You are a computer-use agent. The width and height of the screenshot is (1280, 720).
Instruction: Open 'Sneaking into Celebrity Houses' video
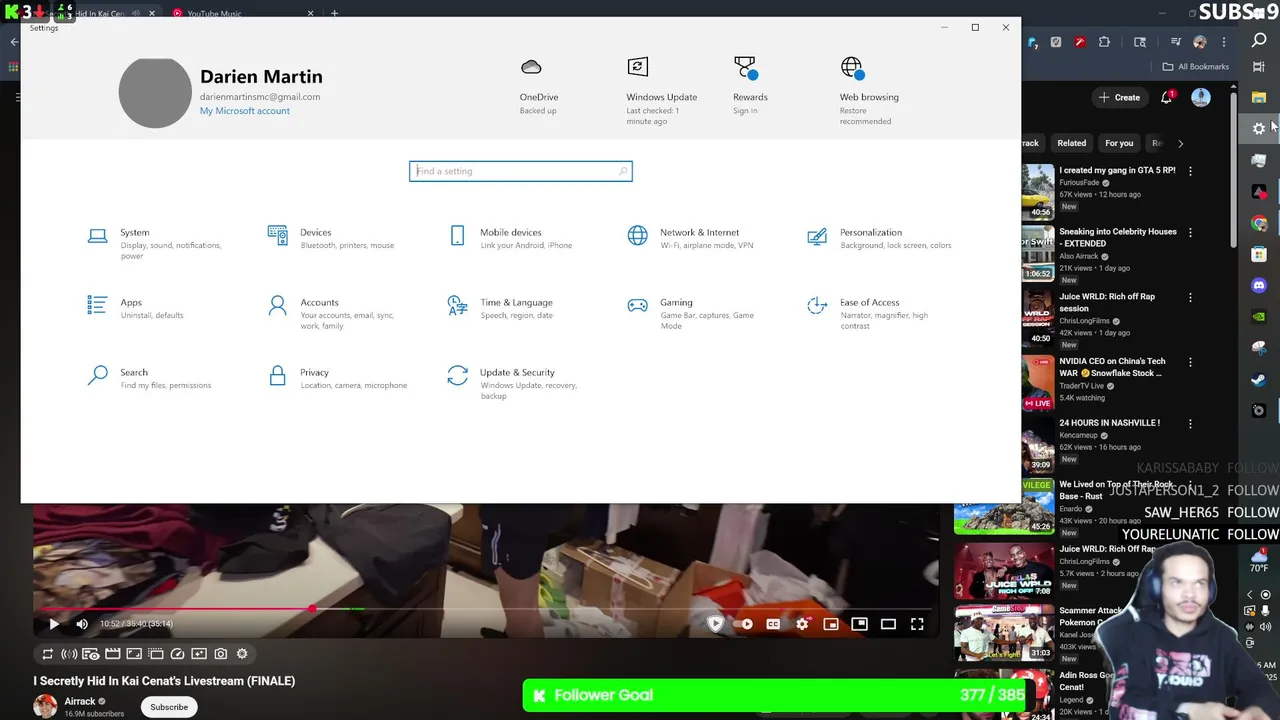coord(1118,238)
